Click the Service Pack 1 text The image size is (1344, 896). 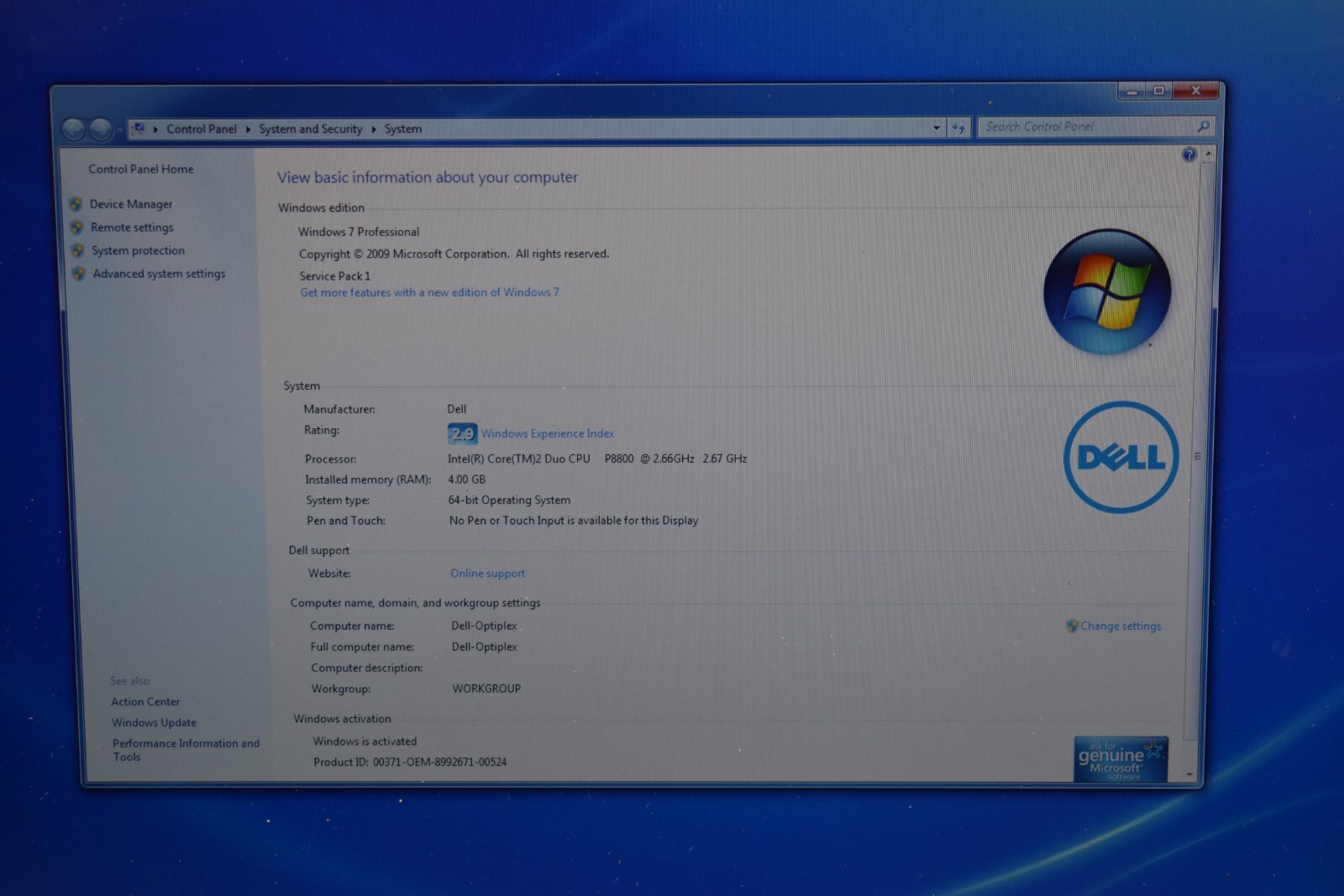(334, 275)
